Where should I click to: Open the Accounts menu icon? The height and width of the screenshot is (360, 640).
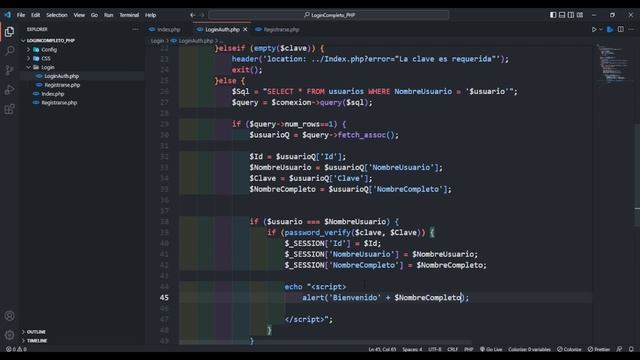9,316
